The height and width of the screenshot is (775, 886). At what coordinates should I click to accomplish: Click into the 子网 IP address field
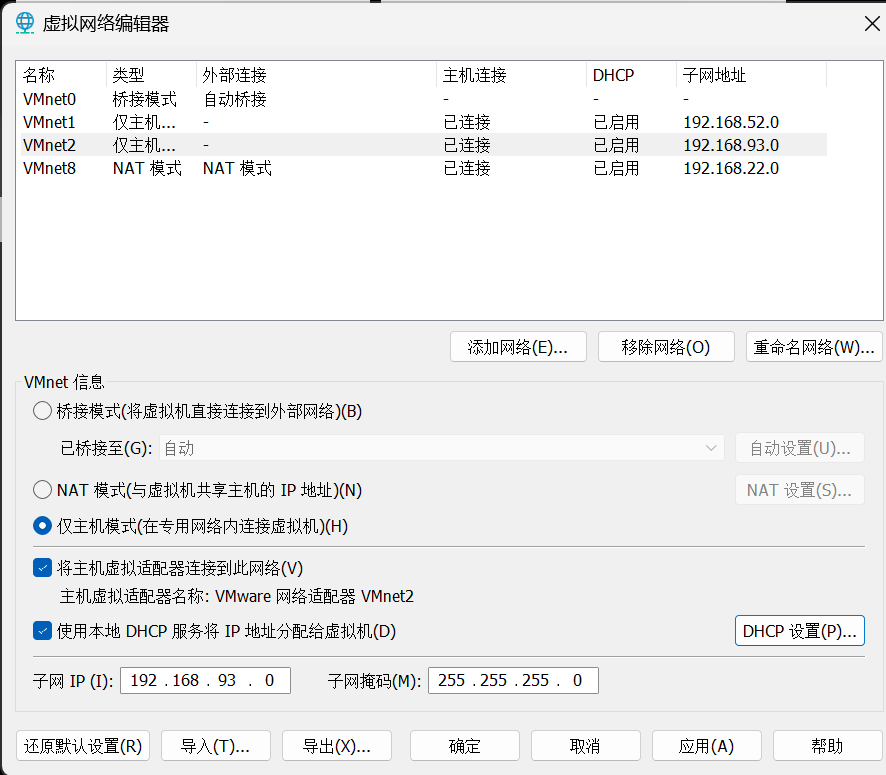click(x=205, y=681)
